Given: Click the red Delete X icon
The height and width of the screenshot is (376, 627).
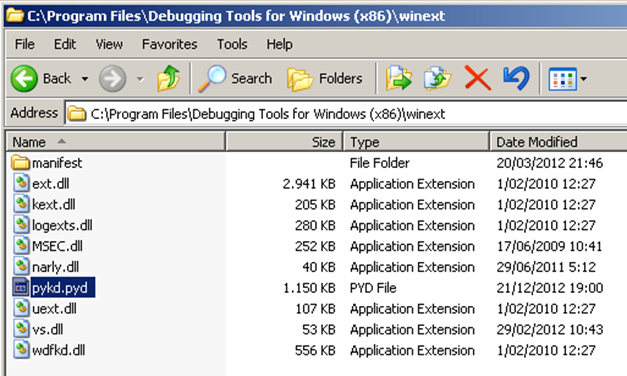Looking at the screenshot, I should pyautogui.click(x=477, y=78).
